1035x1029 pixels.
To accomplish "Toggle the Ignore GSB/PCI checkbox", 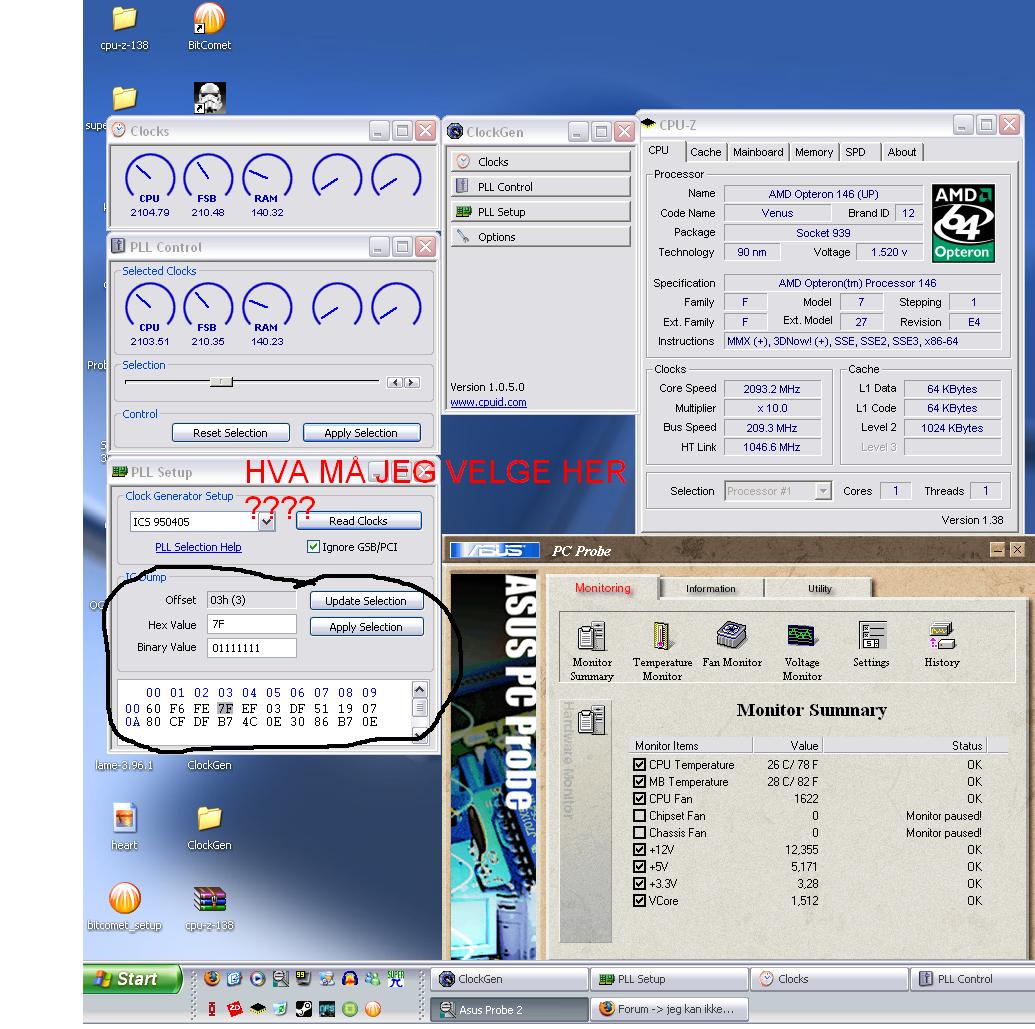I will 314,547.
